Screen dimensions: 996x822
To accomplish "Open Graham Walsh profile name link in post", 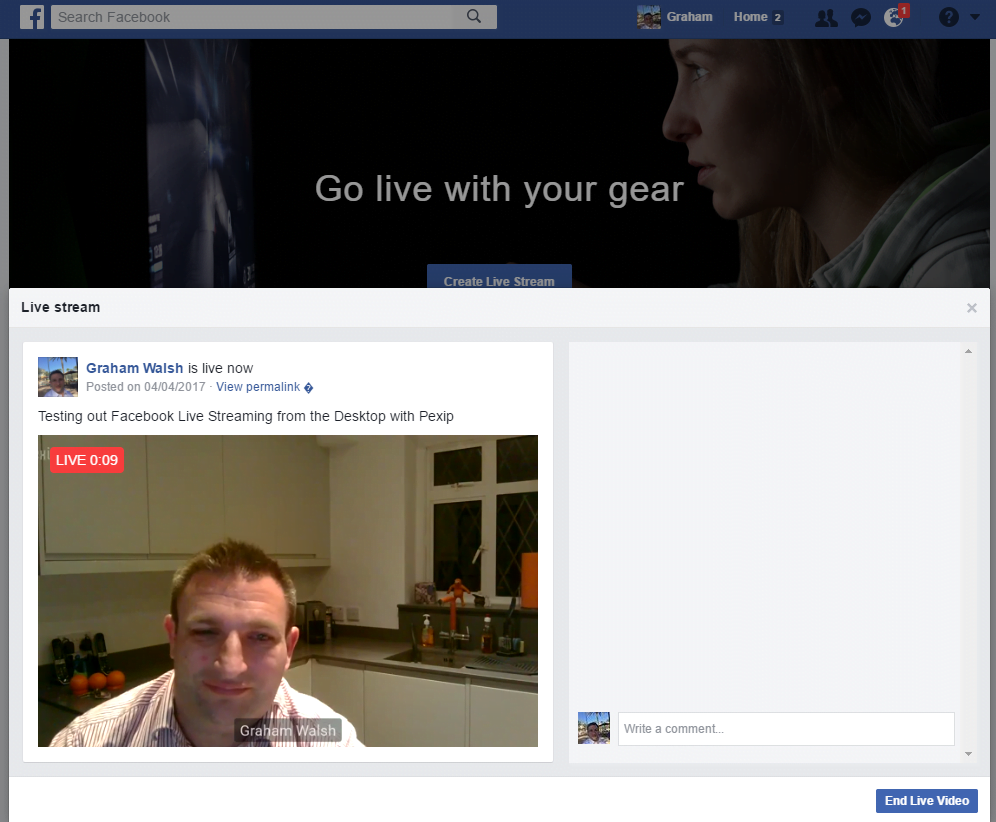I will (x=135, y=368).
